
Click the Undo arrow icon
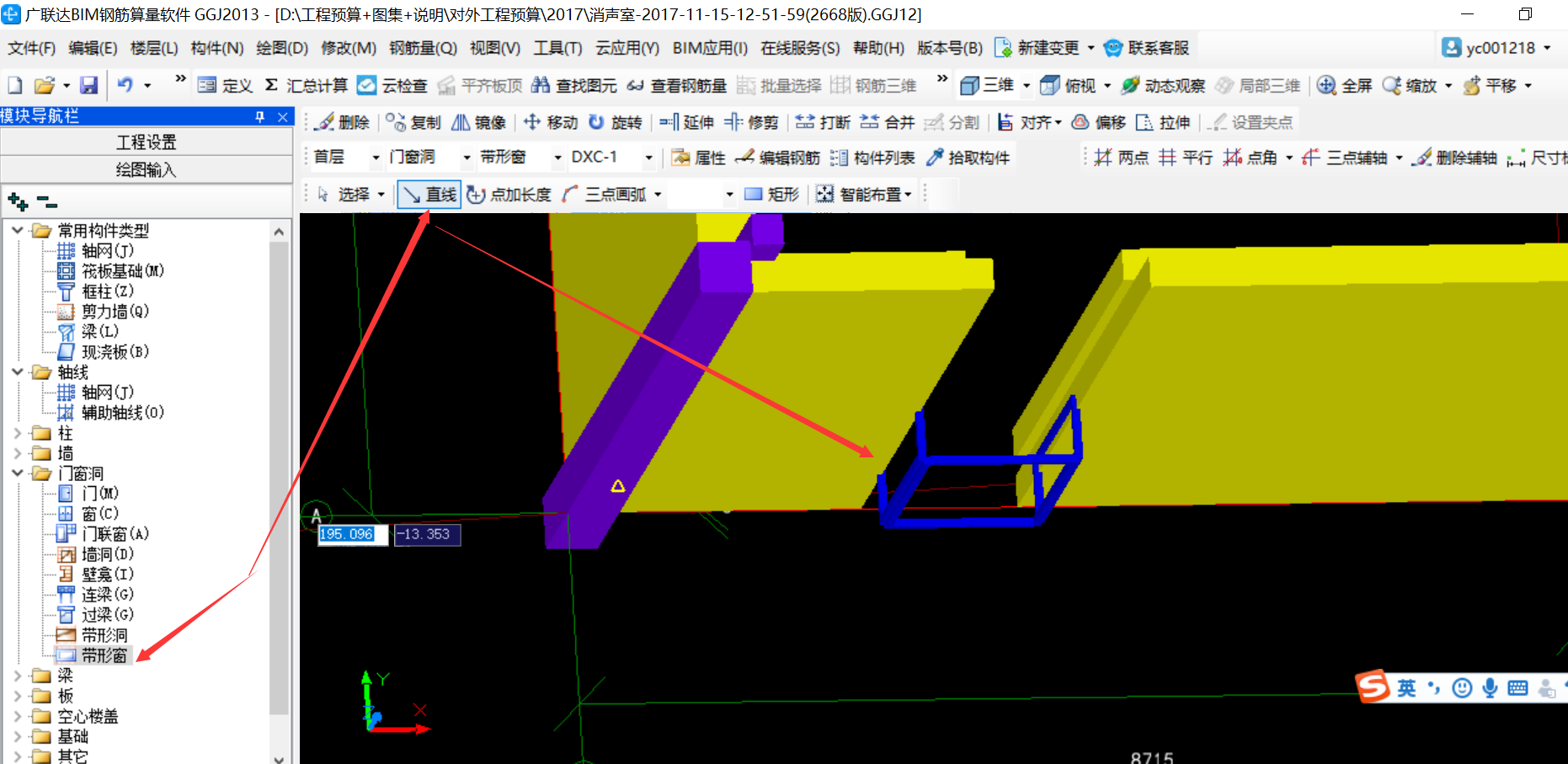125,85
